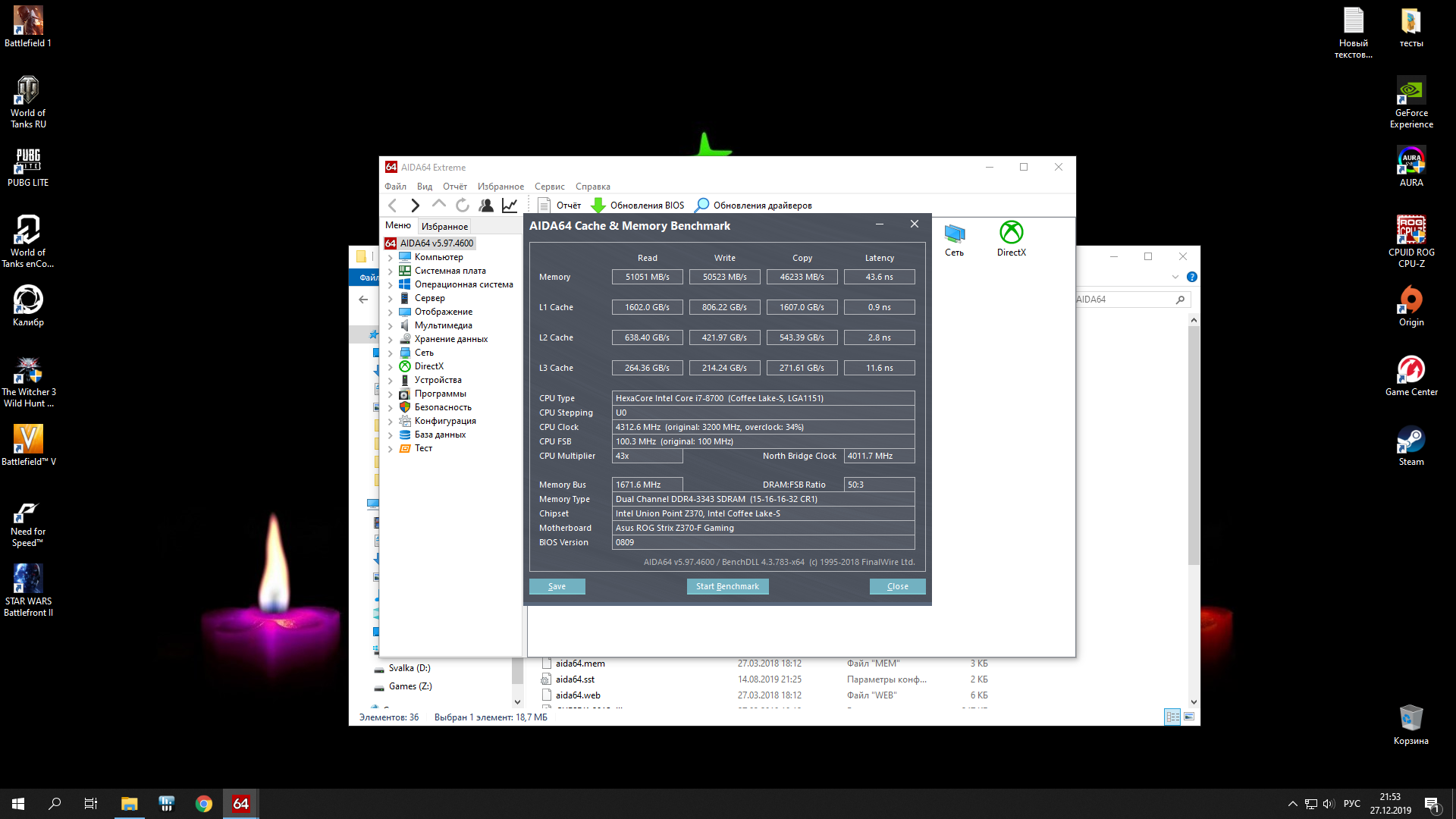The height and width of the screenshot is (819, 1456).
Task: Open the Отчёт report toolbar button
Action: [560, 206]
